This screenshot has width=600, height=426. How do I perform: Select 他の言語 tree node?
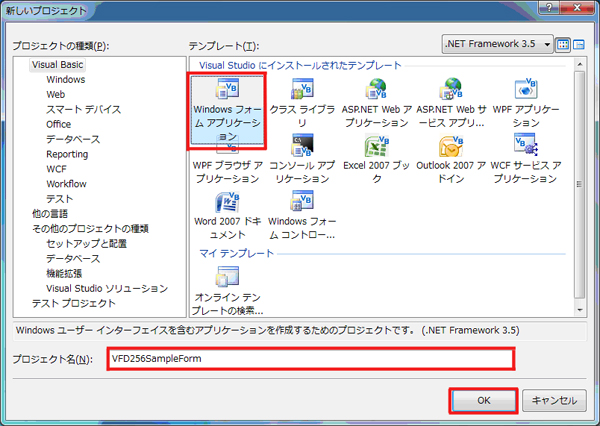pos(50,214)
